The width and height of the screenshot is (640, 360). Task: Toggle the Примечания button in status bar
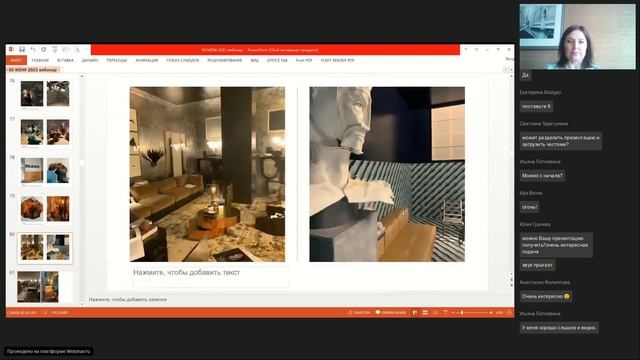[391, 313]
